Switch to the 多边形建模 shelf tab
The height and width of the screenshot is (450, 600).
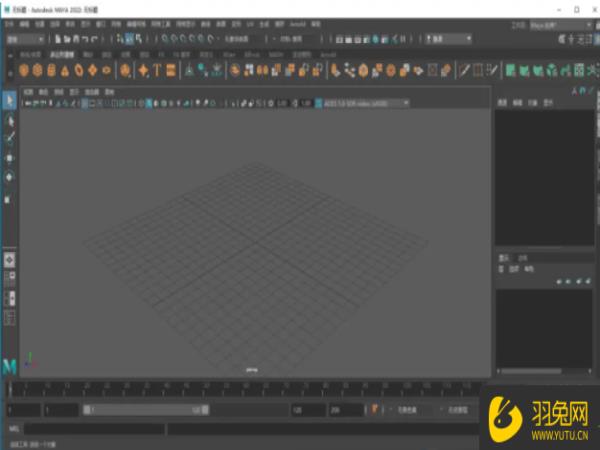pyautogui.click(x=60, y=54)
